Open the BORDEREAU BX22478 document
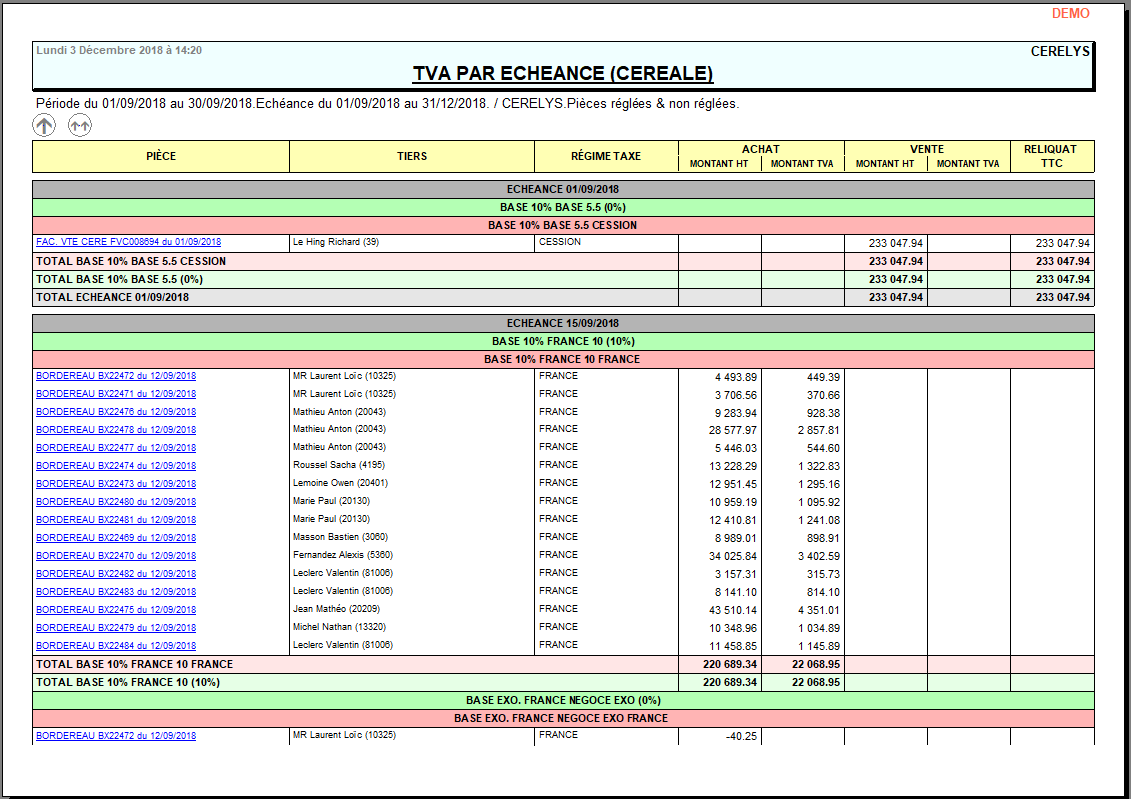 116,430
